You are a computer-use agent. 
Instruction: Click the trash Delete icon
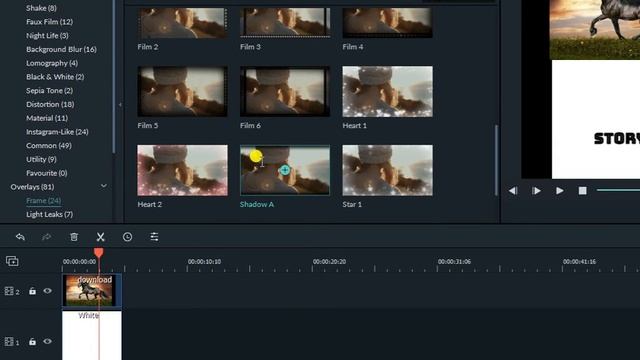click(74, 237)
